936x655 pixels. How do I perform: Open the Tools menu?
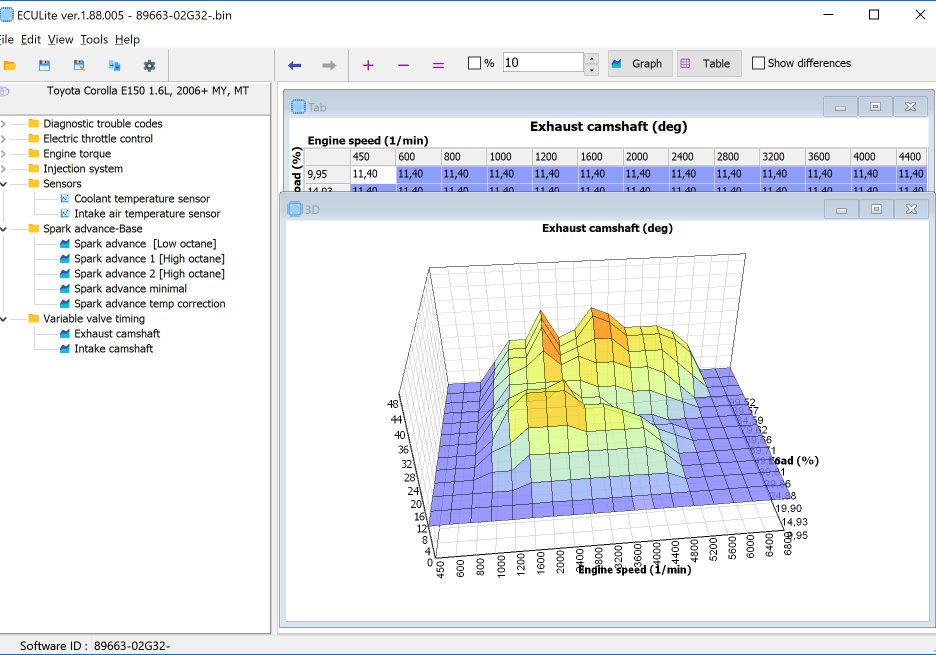[x=94, y=39]
